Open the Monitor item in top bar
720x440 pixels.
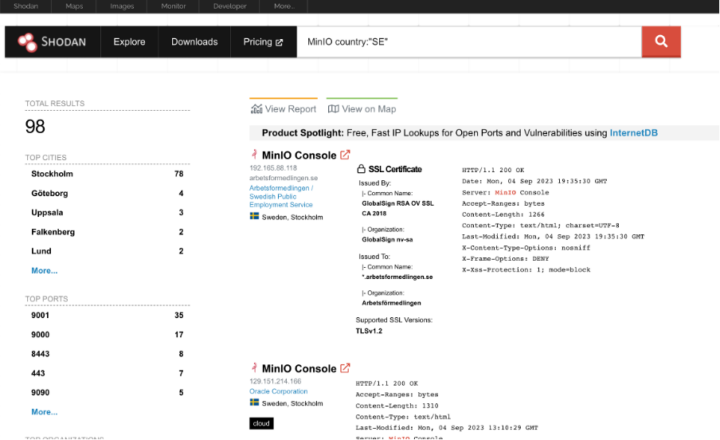pyautogui.click(x=173, y=6)
